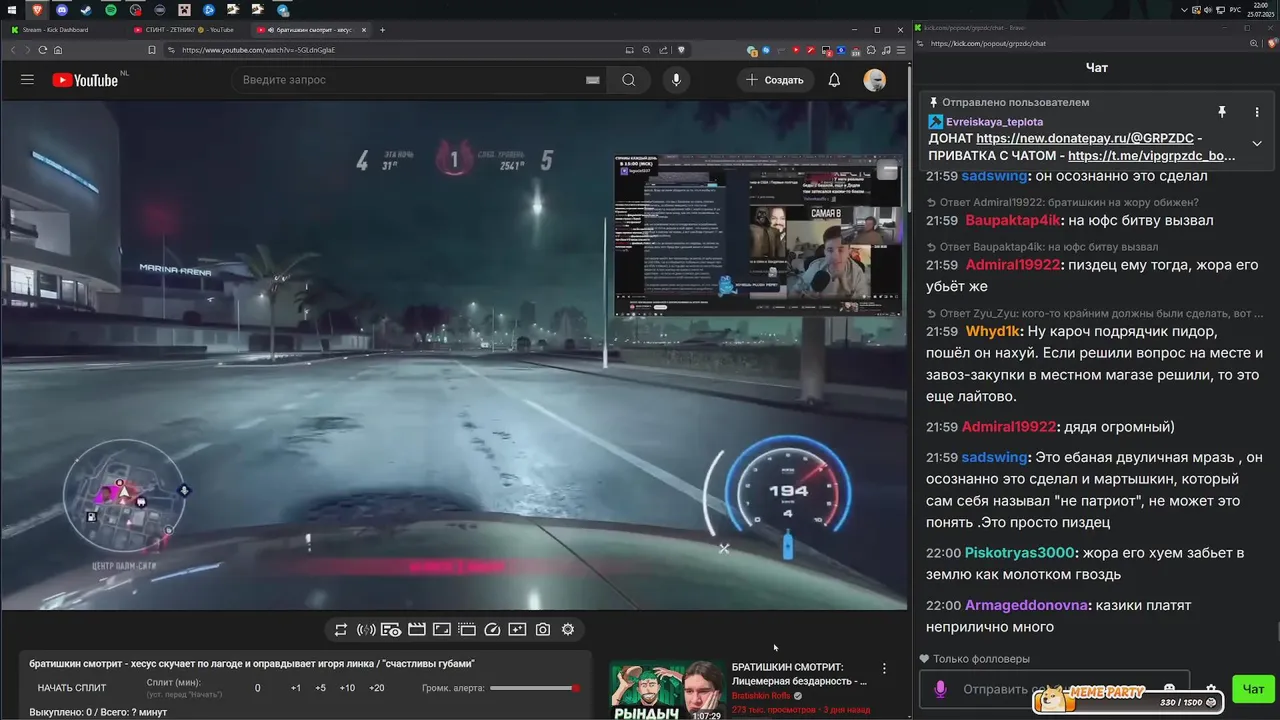Take a screenshot with camera icon

pos(542,629)
